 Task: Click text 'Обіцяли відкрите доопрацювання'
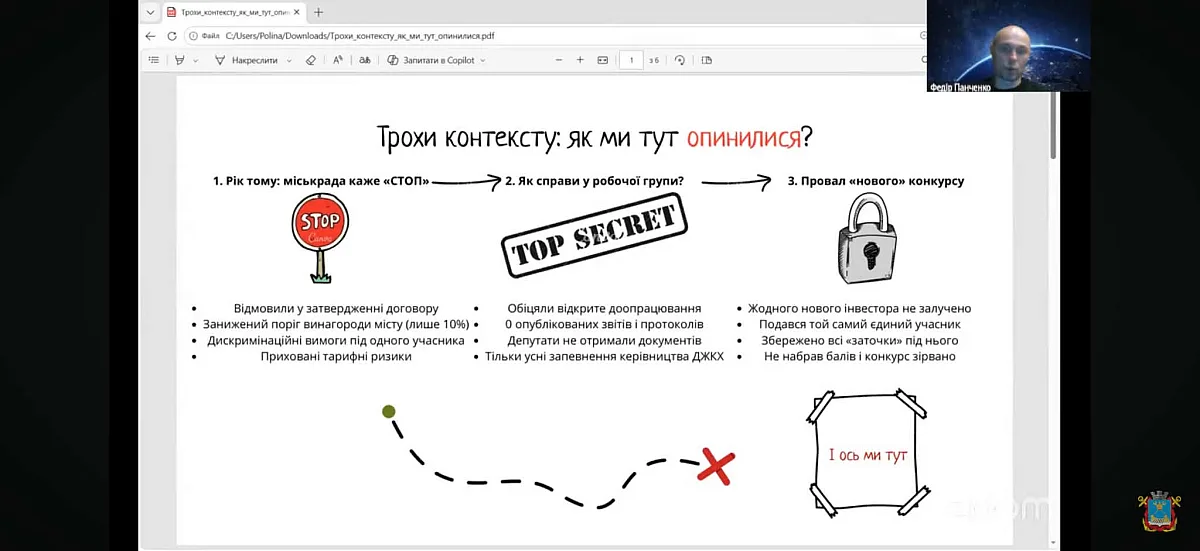click(604, 309)
